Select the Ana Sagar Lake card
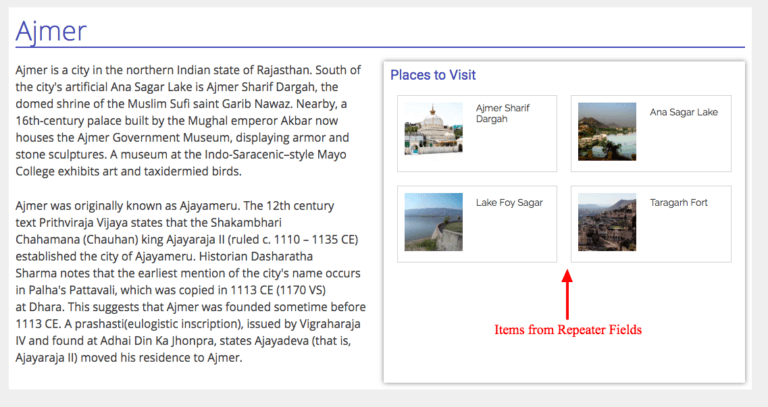The image size is (768, 407). (651, 133)
